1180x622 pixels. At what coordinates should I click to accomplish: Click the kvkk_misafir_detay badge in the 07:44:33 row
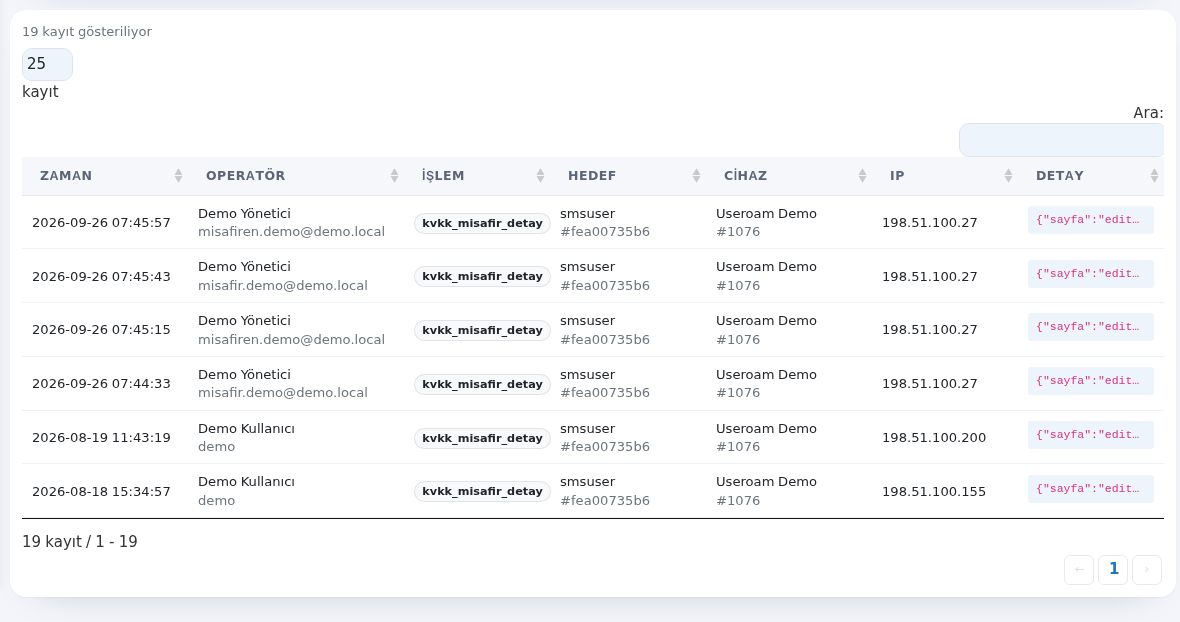(x=482, y=384)
